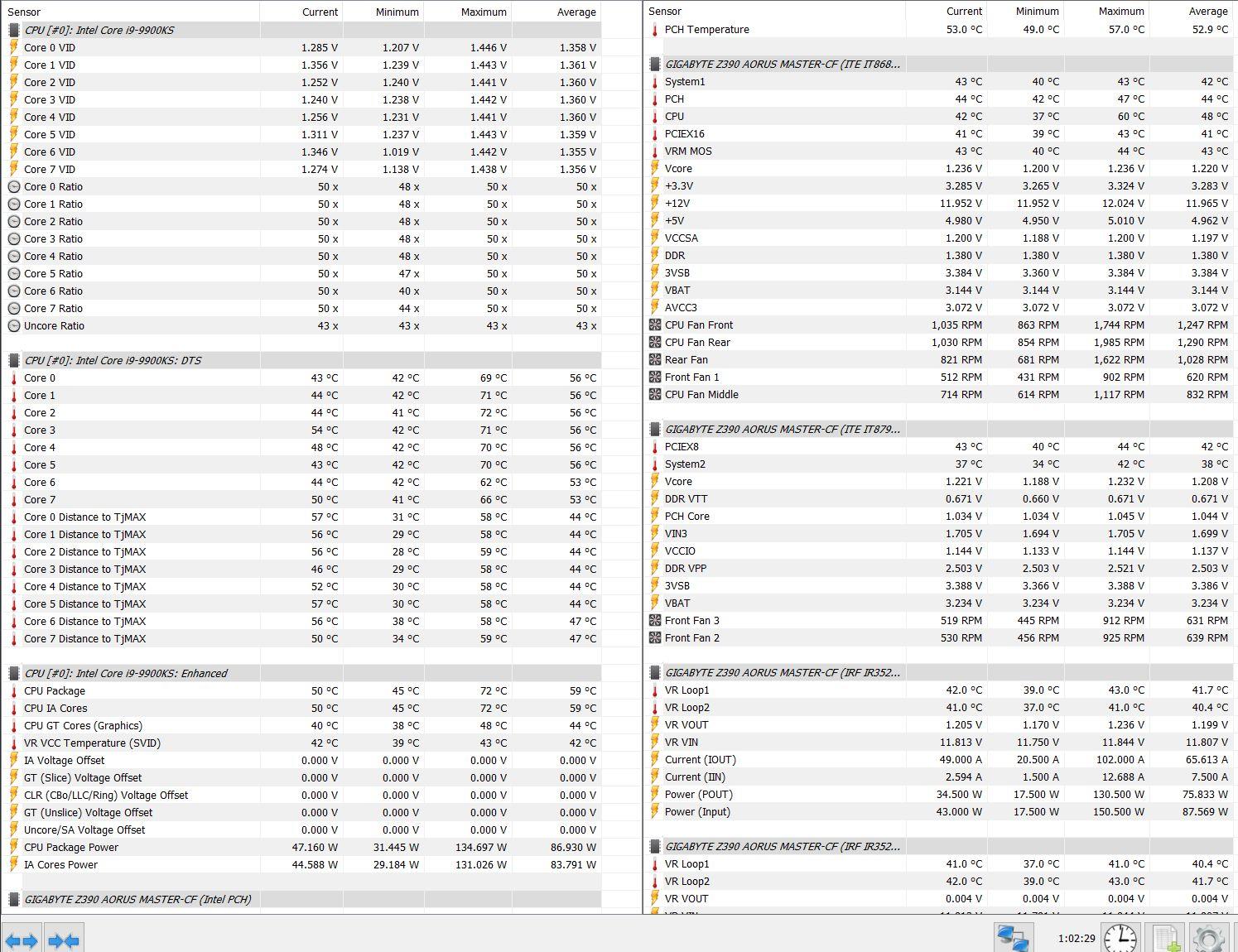
Task: Click the Sensor column header in left panel
Action: 24,12
